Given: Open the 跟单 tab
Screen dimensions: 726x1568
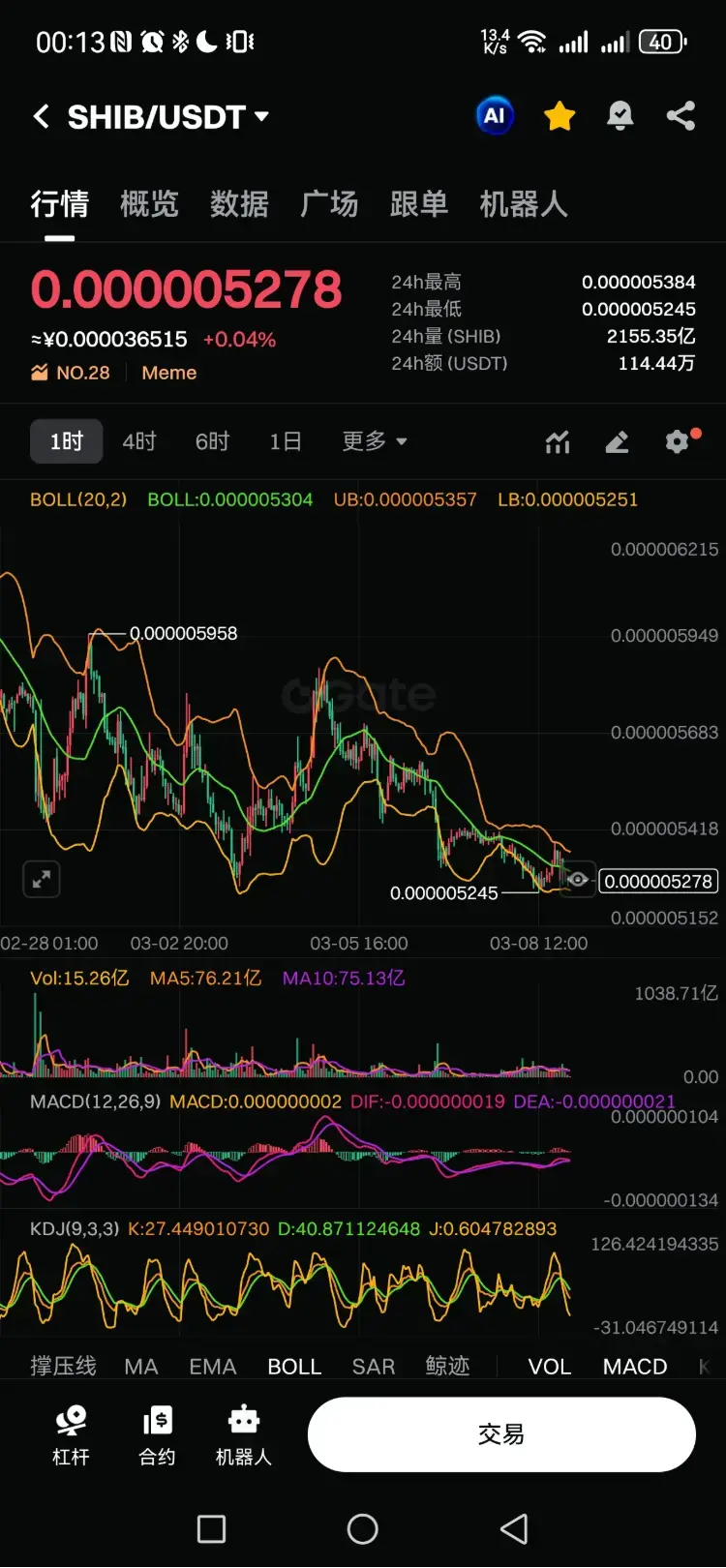Looking at the screenshot, I should tap(419, 203).
